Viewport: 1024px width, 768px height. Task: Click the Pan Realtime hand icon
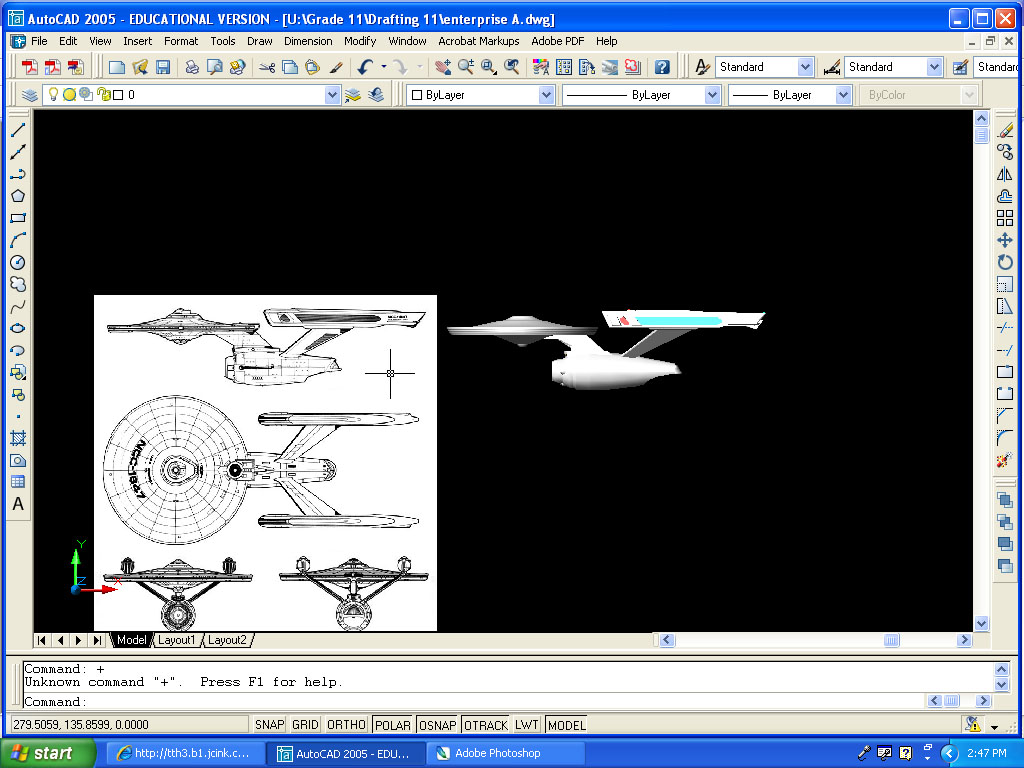443,67
